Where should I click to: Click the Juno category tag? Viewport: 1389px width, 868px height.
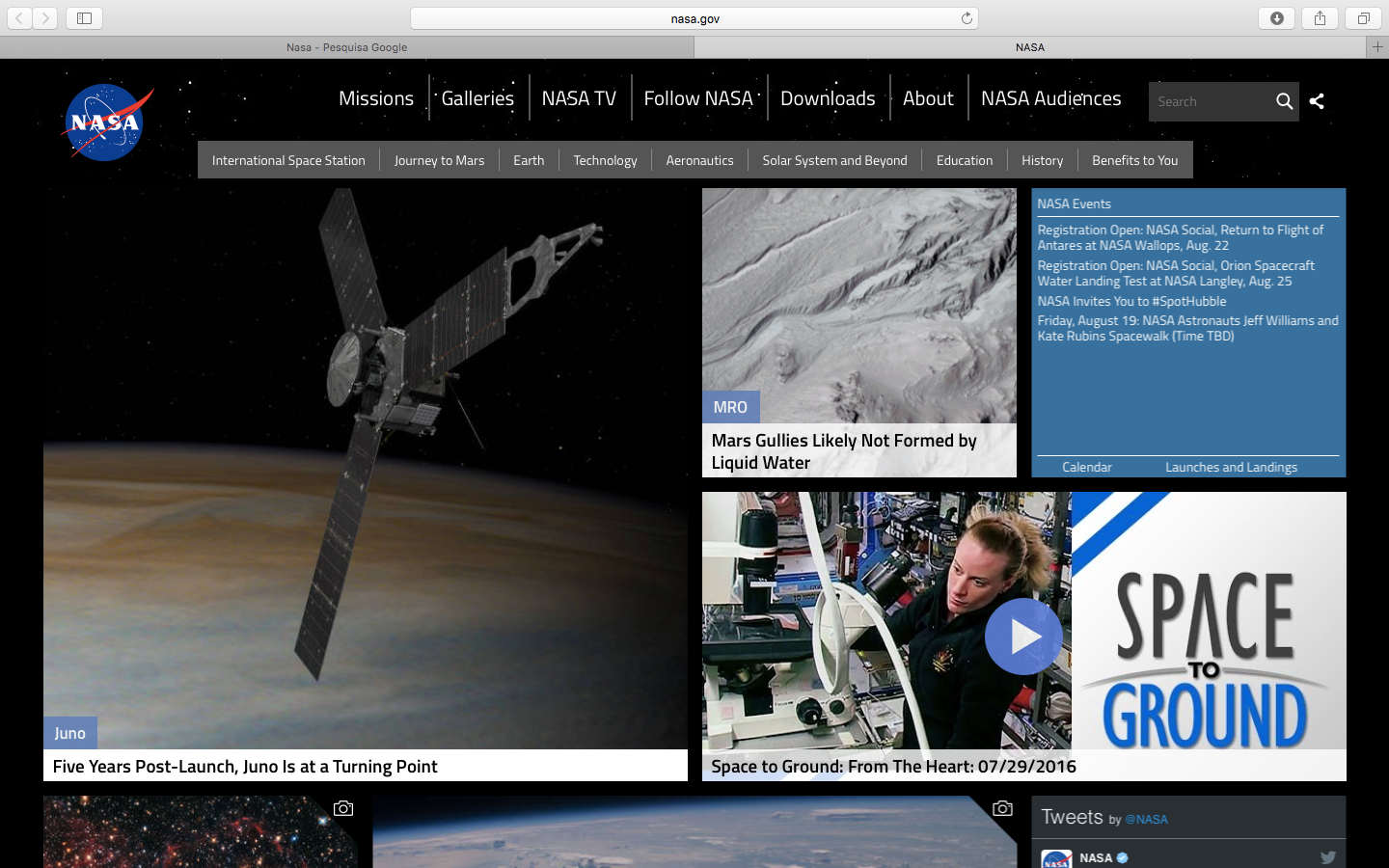click(x=69, y=733)
